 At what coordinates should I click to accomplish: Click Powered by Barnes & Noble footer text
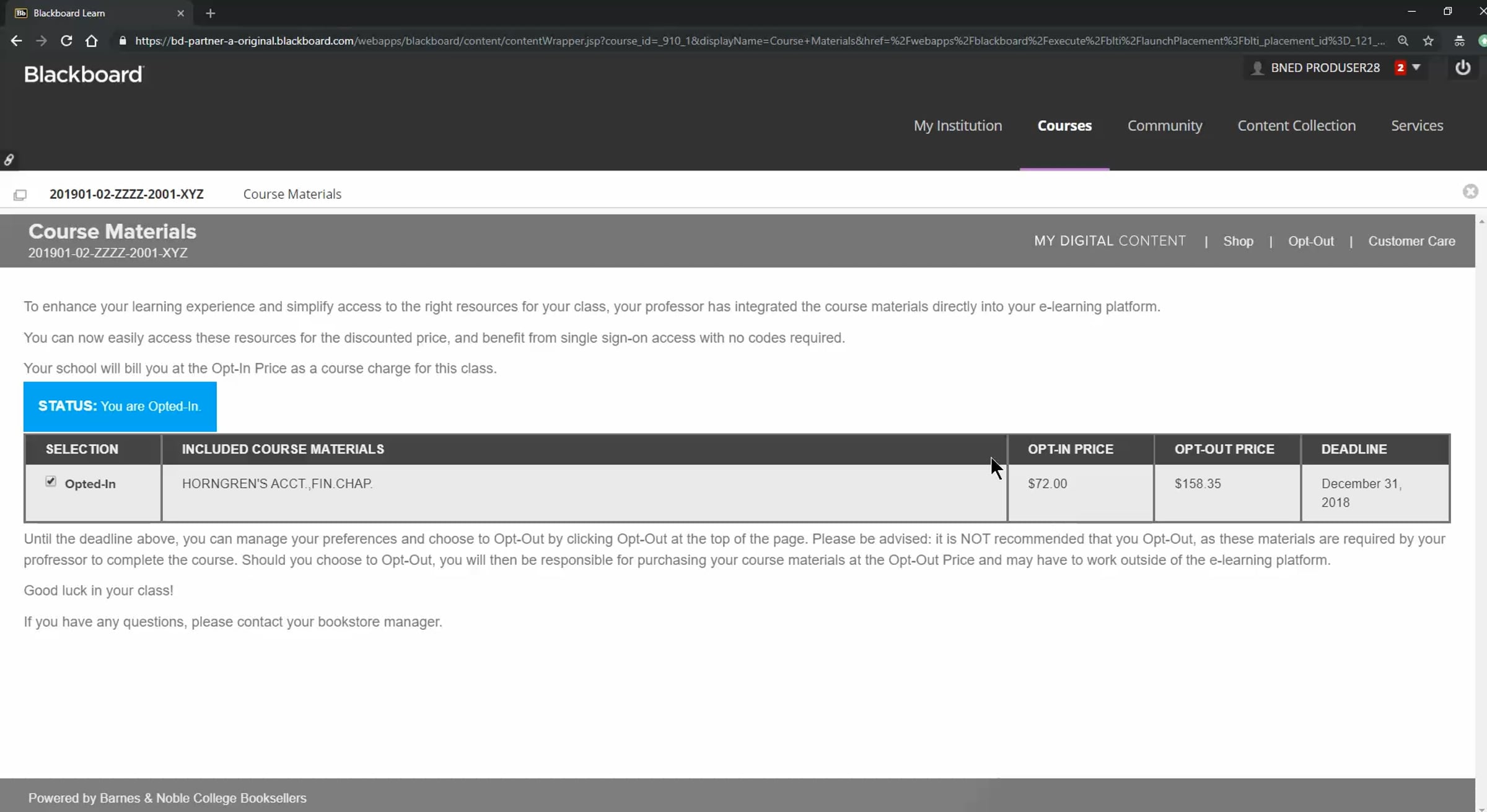[167, 798]
